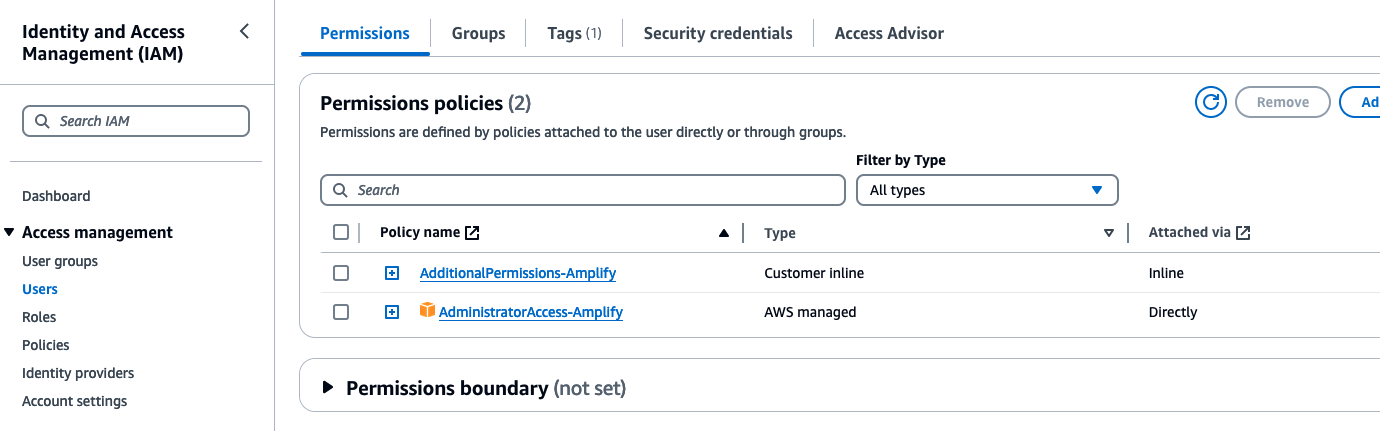The height and width of the screenshot is (431, 1380).
Task: Open the Access Advisor tab
Action: click(x=889, y=33)
